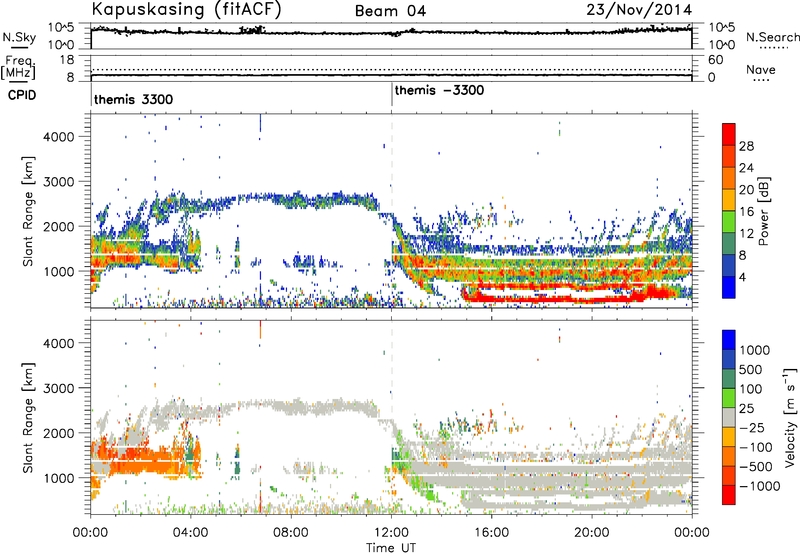Click the 'themis -3300' CPID marker

click(x=439, y=90)
